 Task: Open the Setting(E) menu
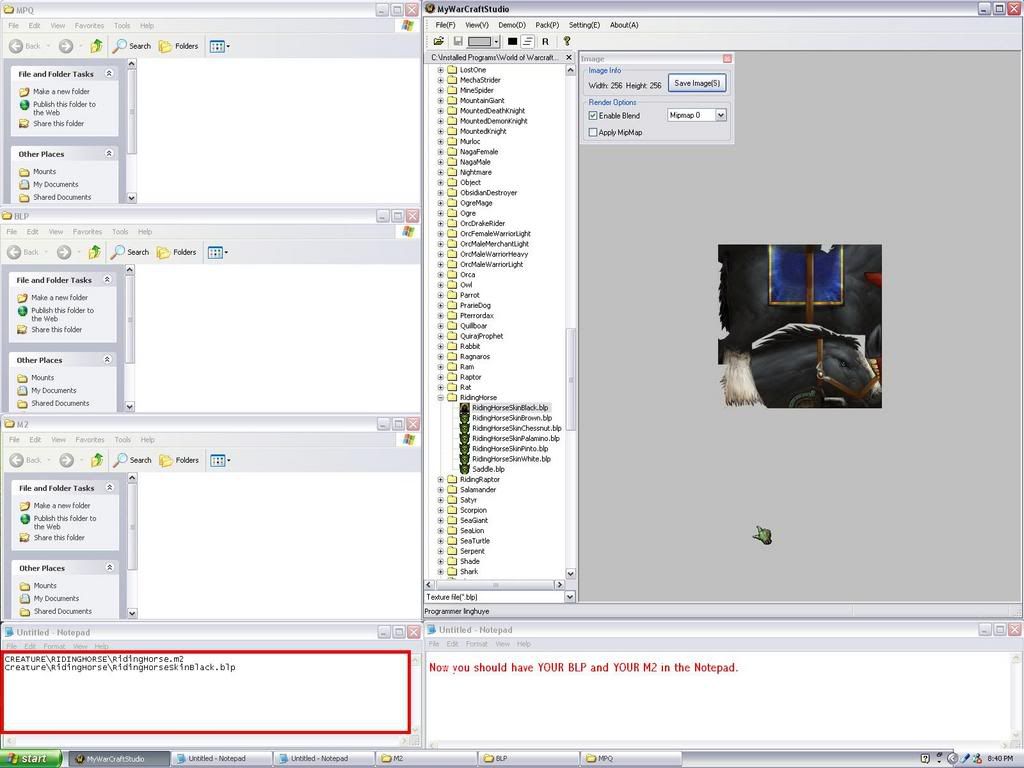click(584, 25)
